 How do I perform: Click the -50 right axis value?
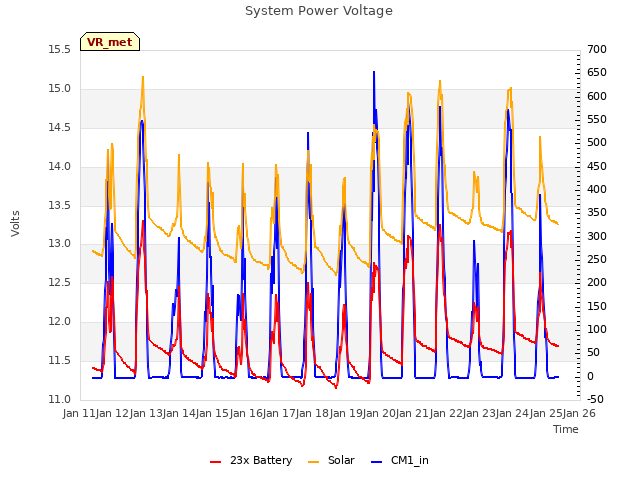coord(595,399)
